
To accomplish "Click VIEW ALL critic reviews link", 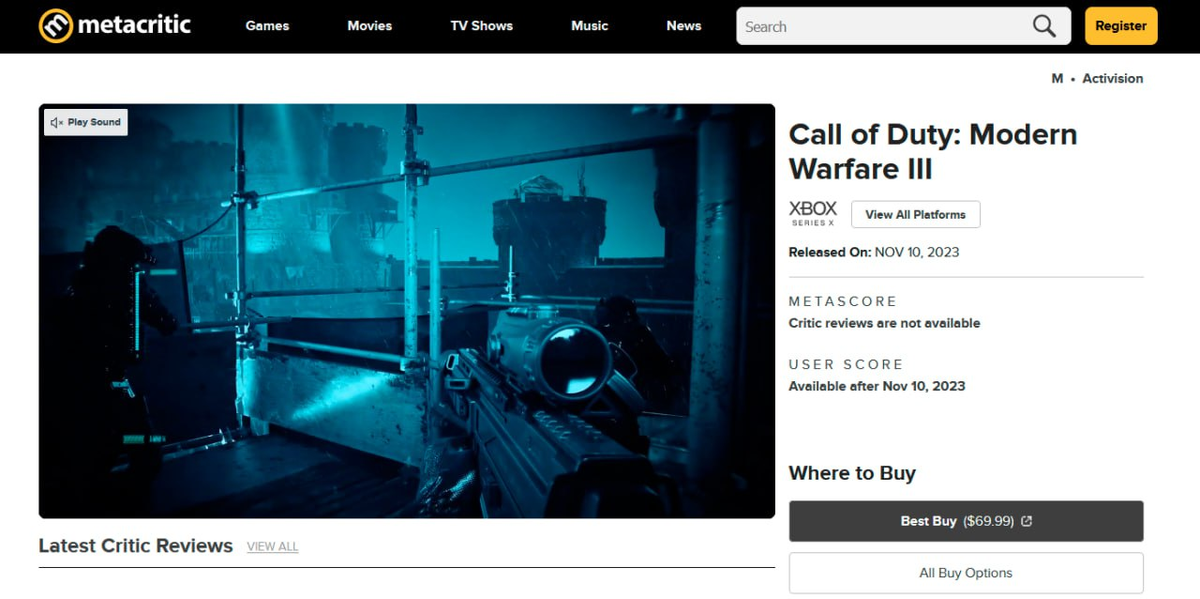I will click(x=272, y=547).
